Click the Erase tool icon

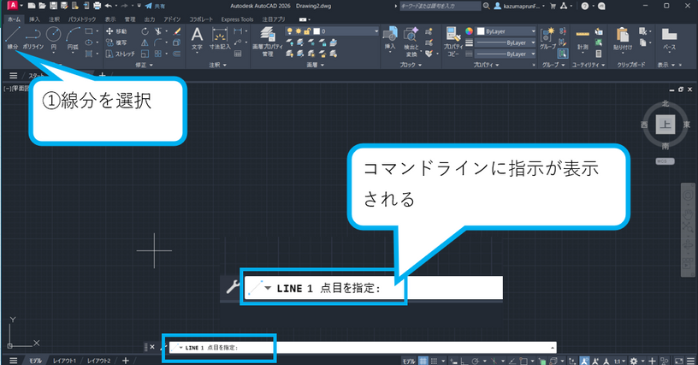coord(177,32)
